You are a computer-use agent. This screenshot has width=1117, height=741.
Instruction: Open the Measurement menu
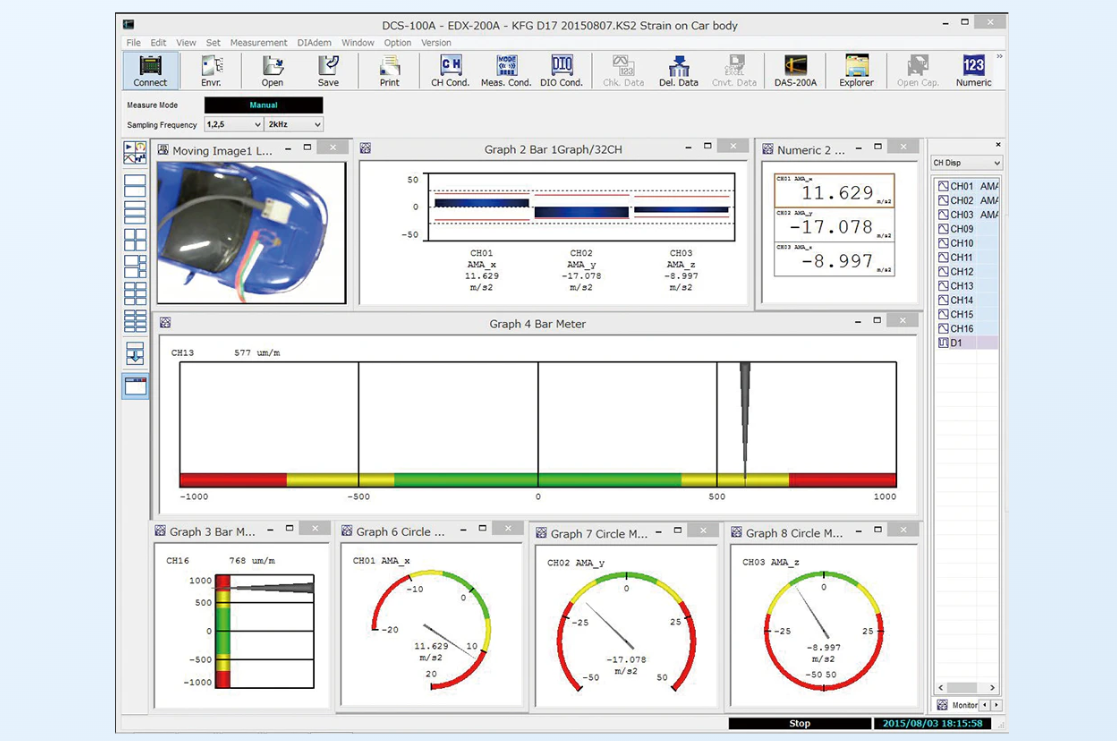coord(258,43)
